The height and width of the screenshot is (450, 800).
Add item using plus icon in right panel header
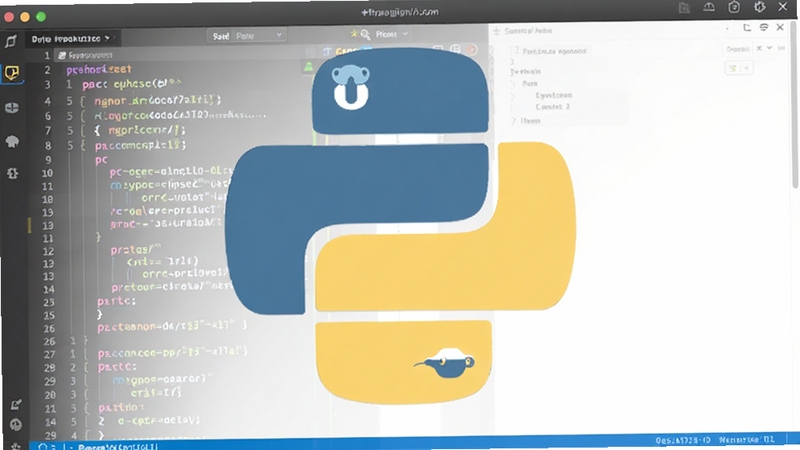click(496, 31)
